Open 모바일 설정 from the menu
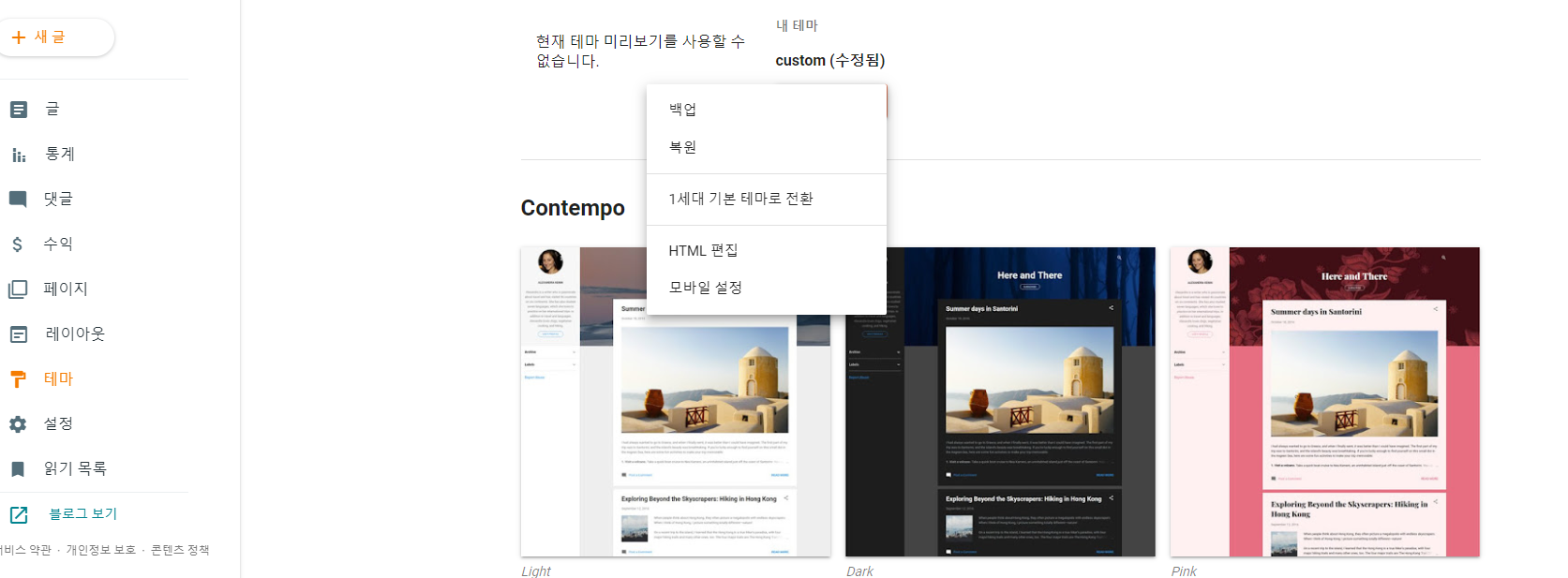The width and height of the screenshot is (1568, 578). [767, 288]
